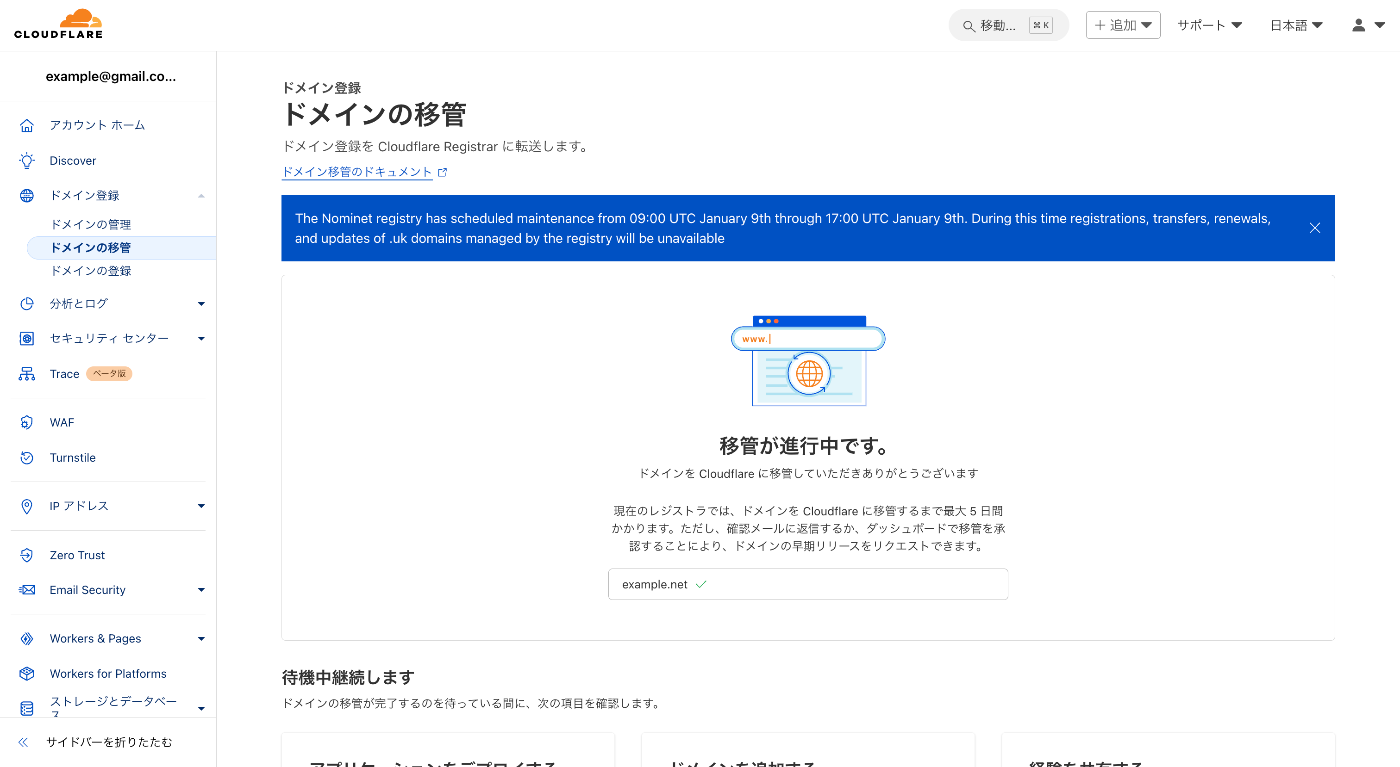Expand the Workers & Pages section arrow
1400x767 pixels.
pos(201,639)
